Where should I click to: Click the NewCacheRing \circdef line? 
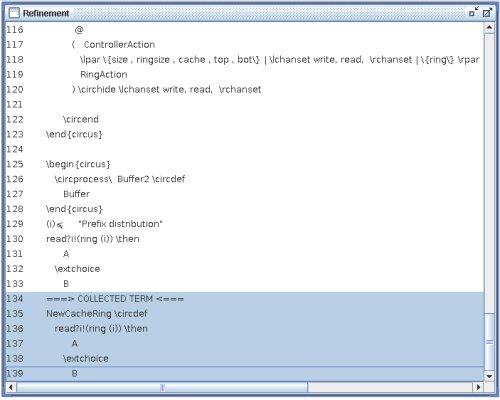click(x=97, y=314)
